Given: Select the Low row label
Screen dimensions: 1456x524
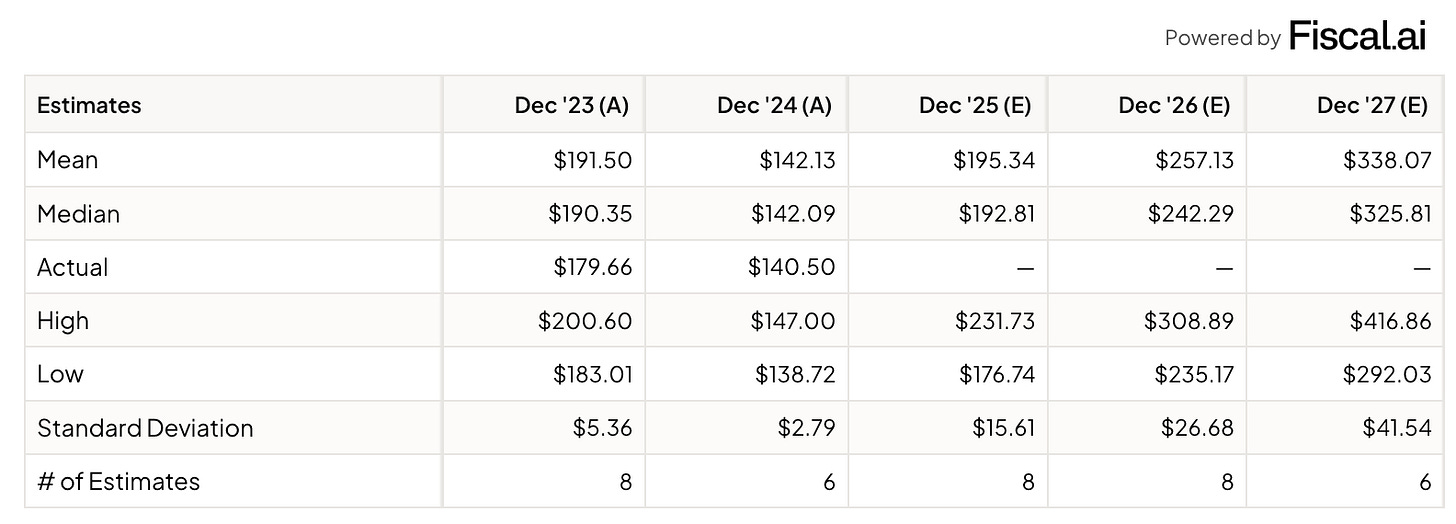Looking at the screenshot, I should point(60,374).
